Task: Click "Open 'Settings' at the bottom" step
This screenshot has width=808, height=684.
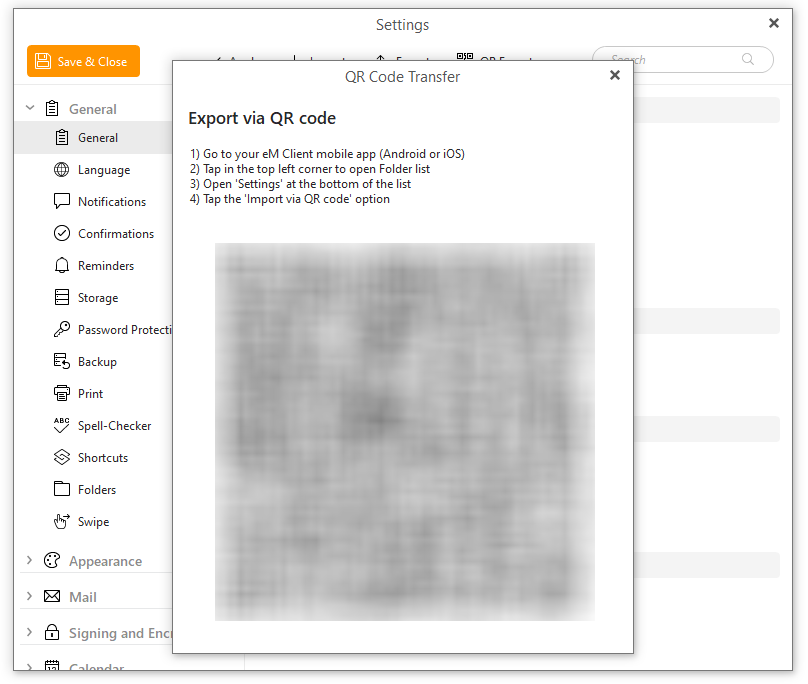Action: (x=300, y=184)
